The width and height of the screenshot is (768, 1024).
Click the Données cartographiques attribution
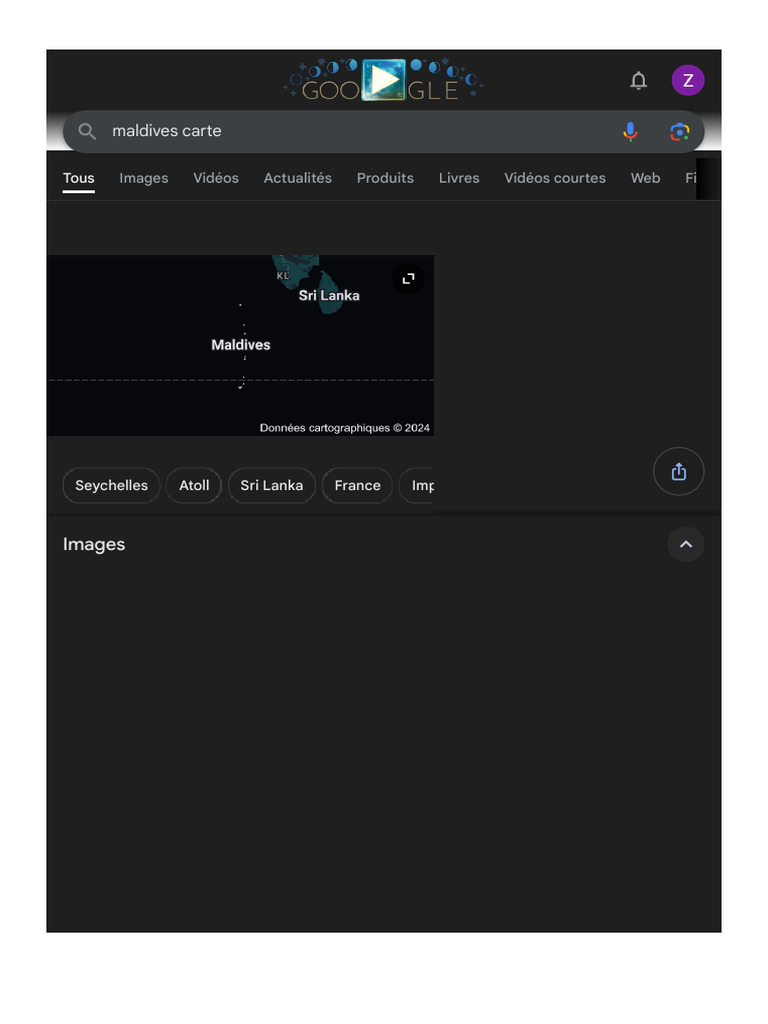(344, 428)
